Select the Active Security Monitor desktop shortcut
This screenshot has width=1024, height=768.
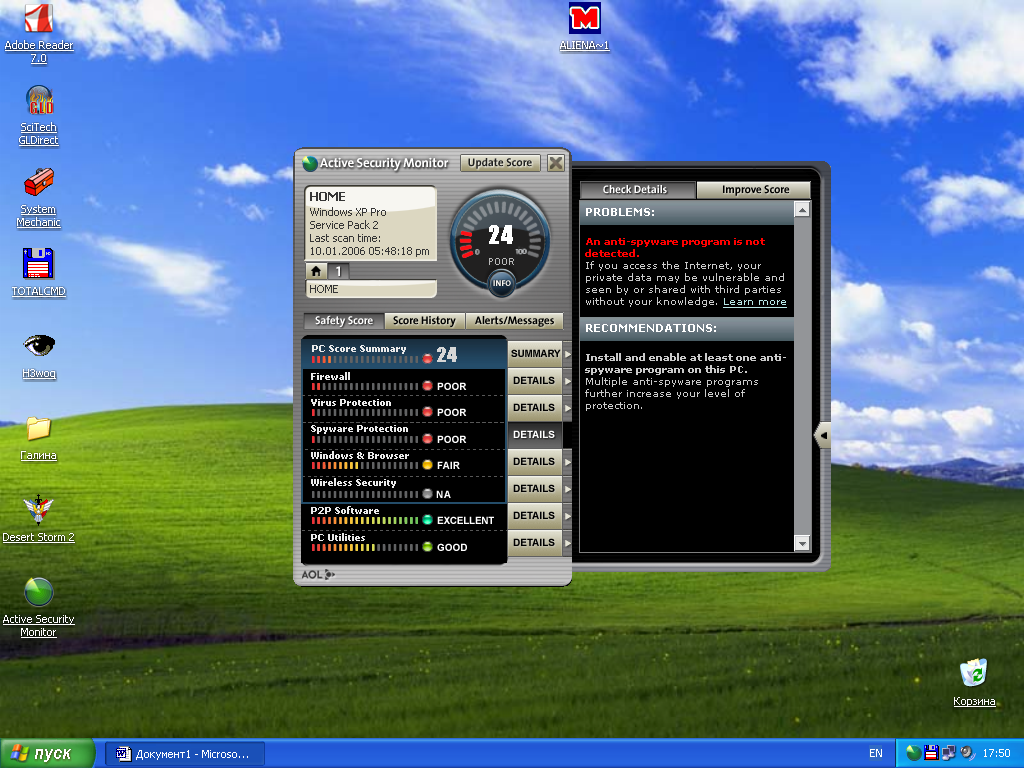[39, 607]
